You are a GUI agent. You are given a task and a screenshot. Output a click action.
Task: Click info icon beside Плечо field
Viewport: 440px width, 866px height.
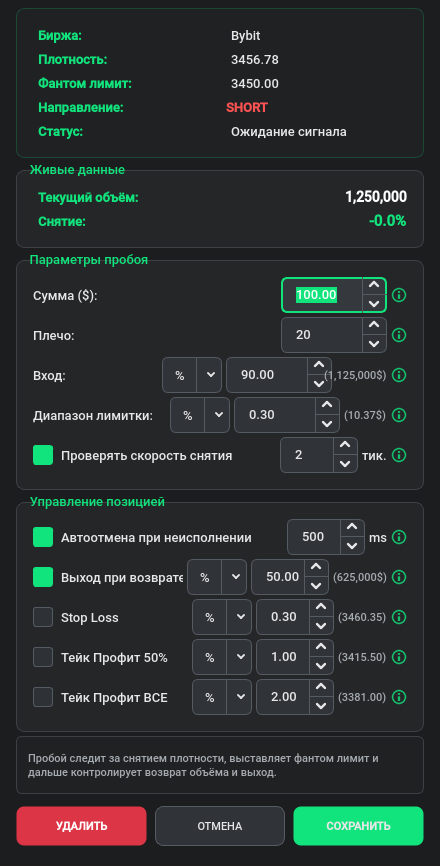point(399,335)
